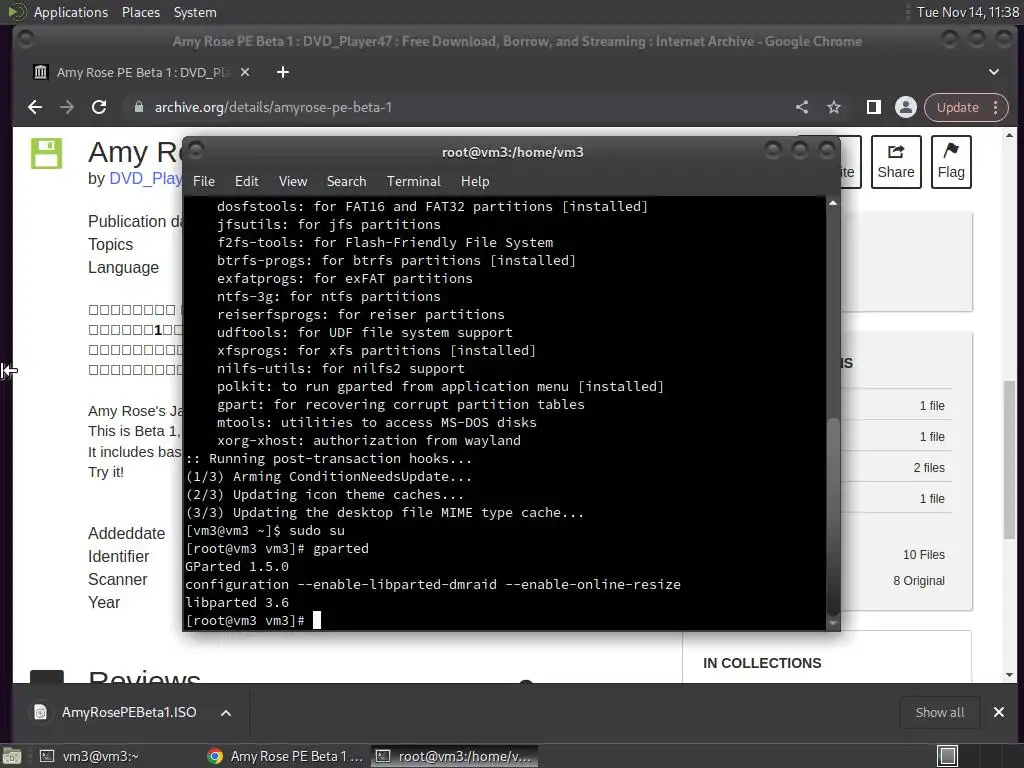1024x768 pixels.
Task: Click the '8 Original' link
Action: pyautogui.click(x=919, y=581)
